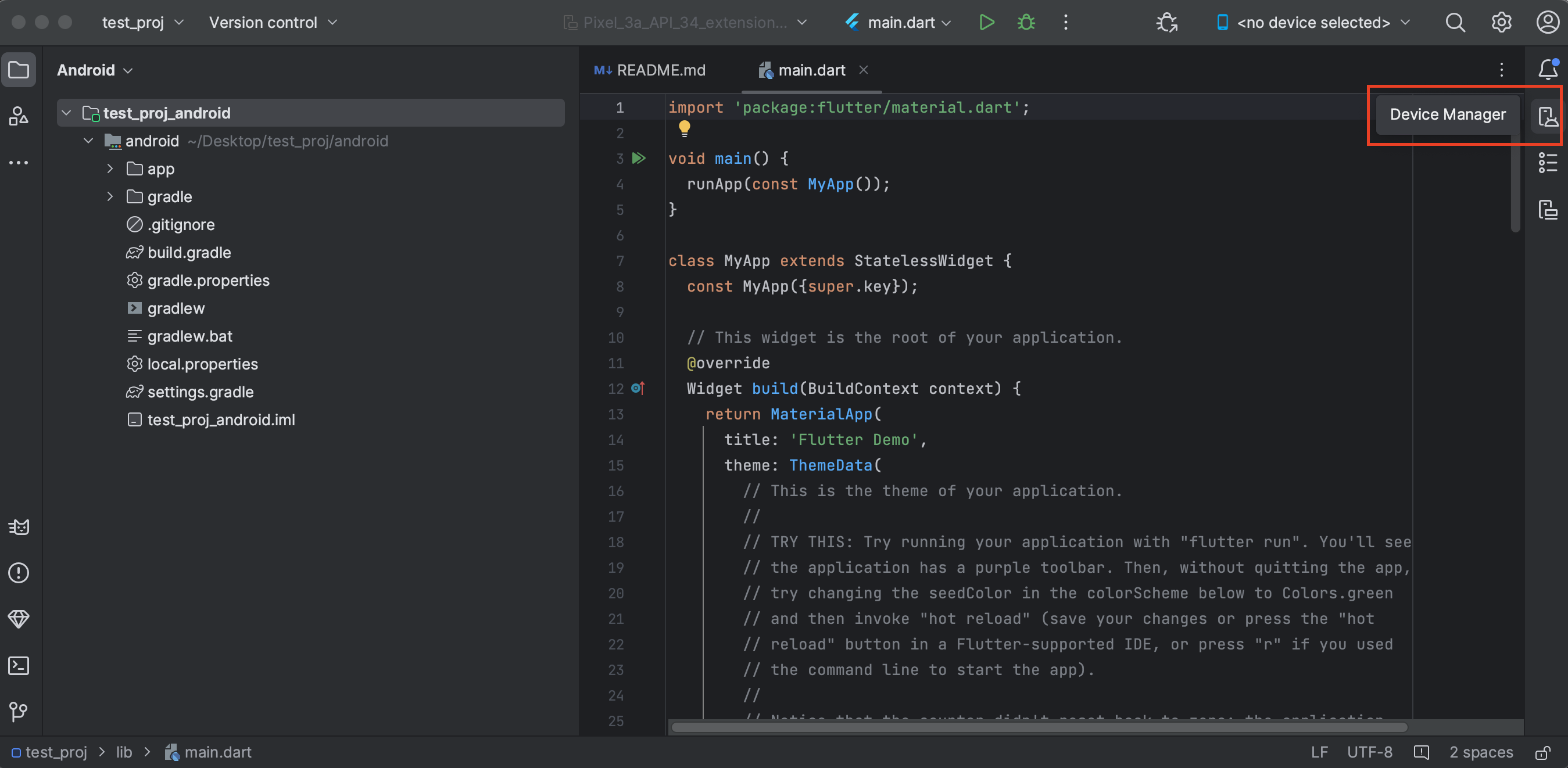Open the main.dart run configuration dropdown

click(898, 23)
